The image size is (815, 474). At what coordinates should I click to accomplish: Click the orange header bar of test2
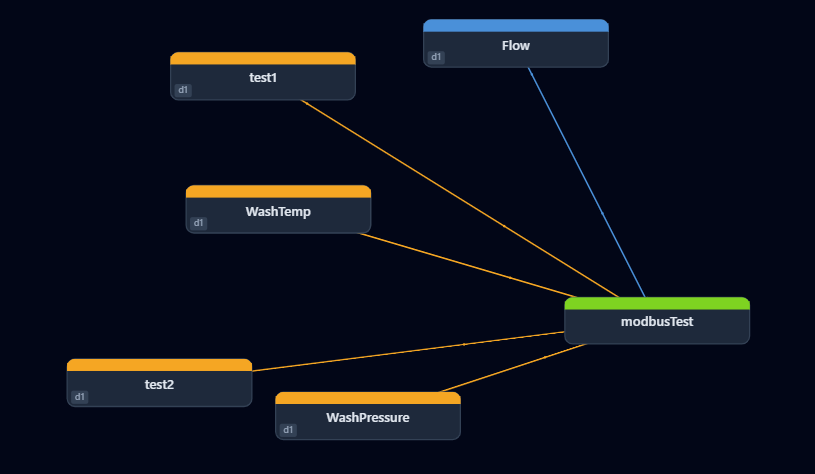click(159, 365)
